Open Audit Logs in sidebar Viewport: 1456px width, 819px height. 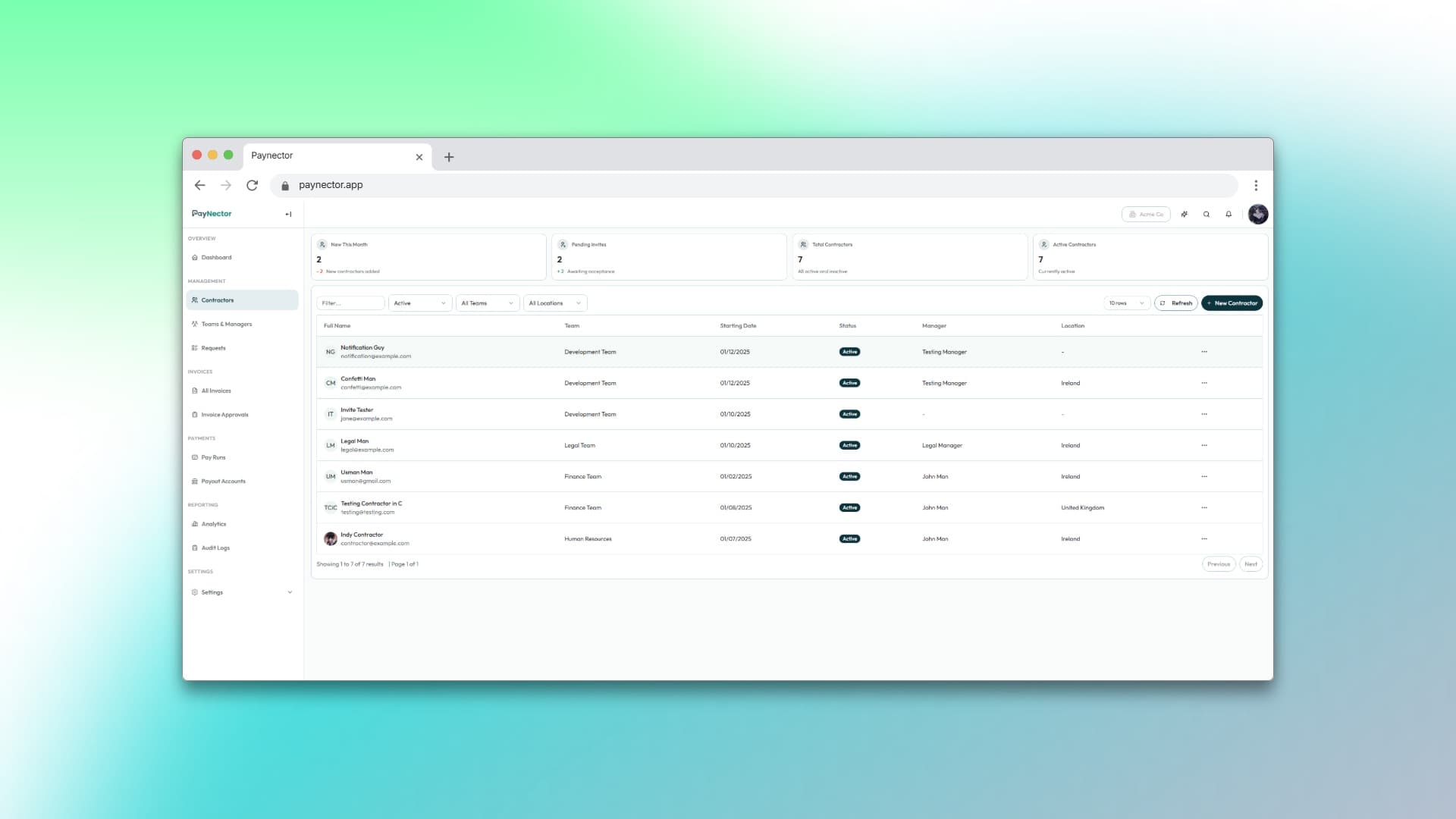click(x=215, y=548)
